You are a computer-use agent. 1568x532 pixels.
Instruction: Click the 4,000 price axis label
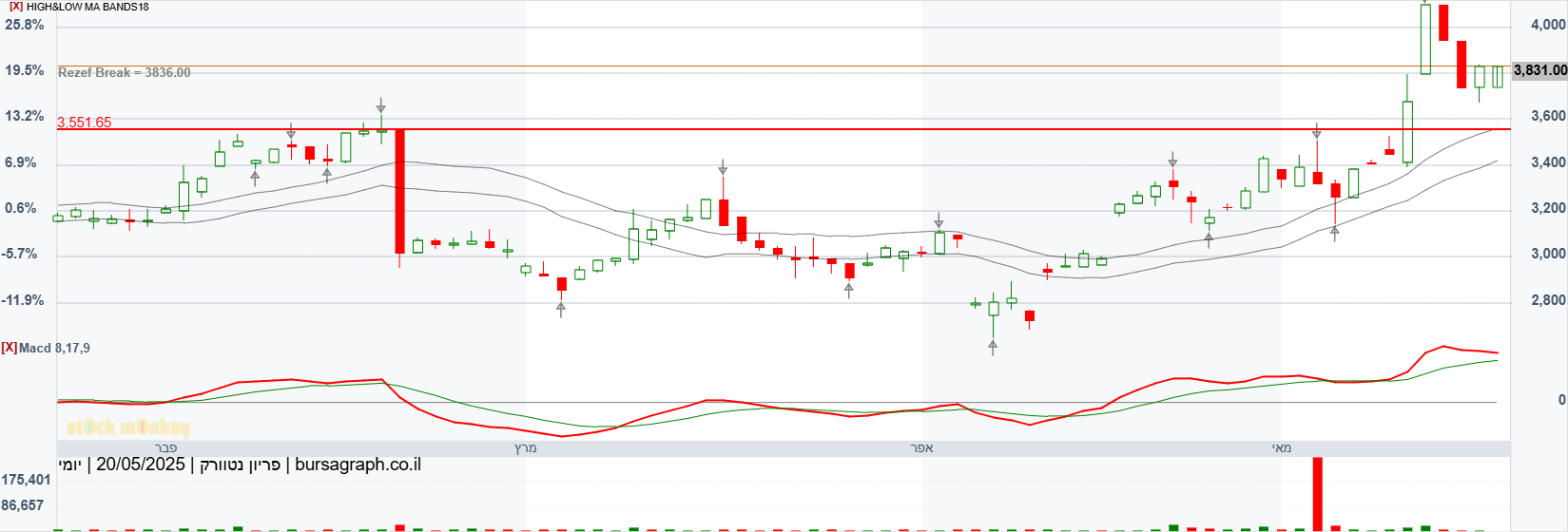1547,25
